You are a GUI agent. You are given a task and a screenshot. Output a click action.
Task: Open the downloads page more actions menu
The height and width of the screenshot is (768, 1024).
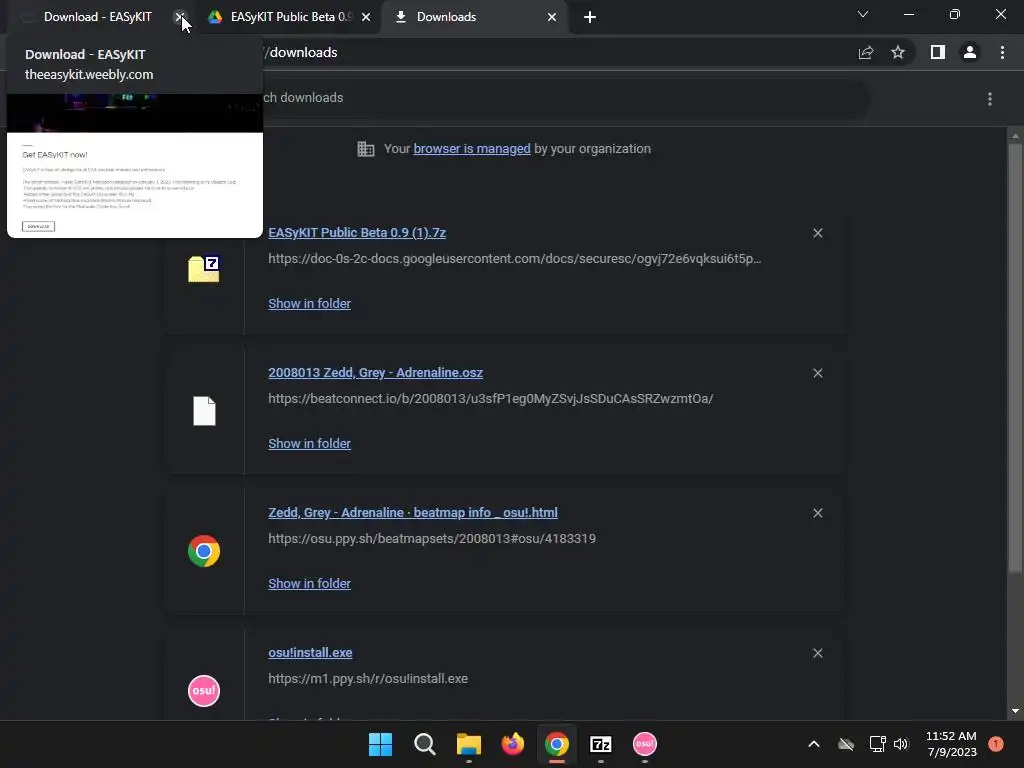tap(990, 99)
